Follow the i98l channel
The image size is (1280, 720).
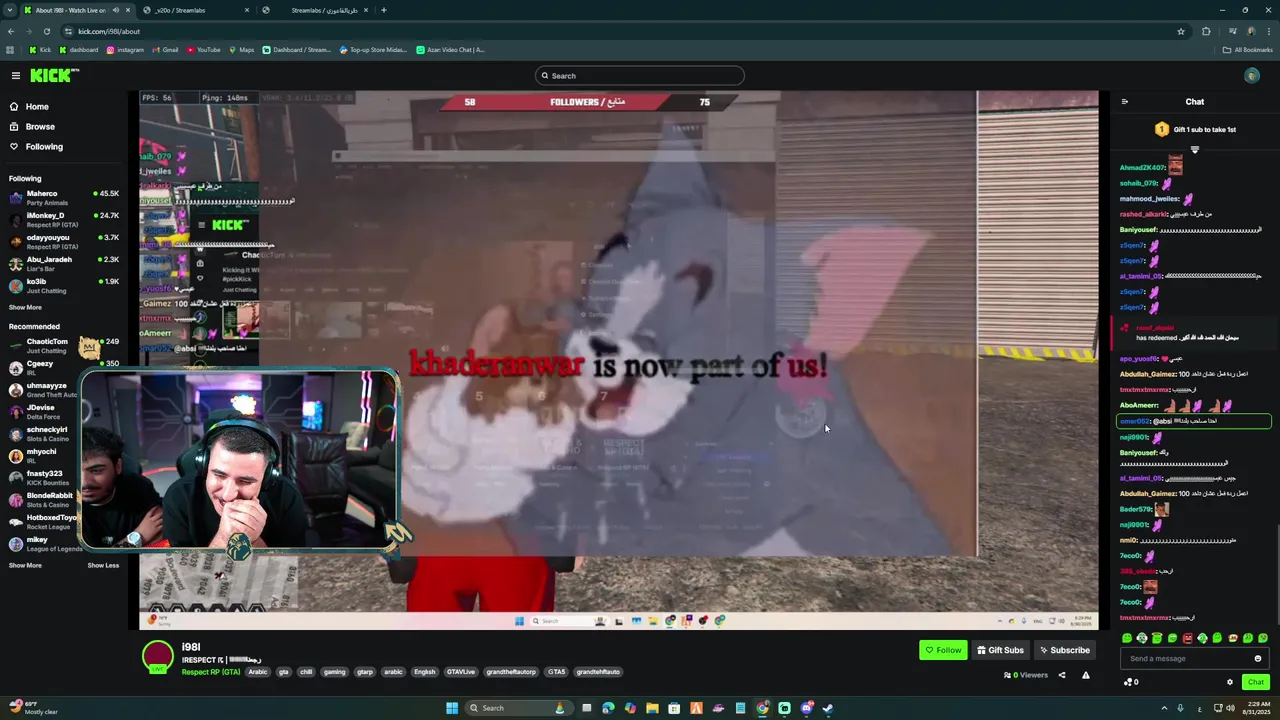click(x=943, y=650)
